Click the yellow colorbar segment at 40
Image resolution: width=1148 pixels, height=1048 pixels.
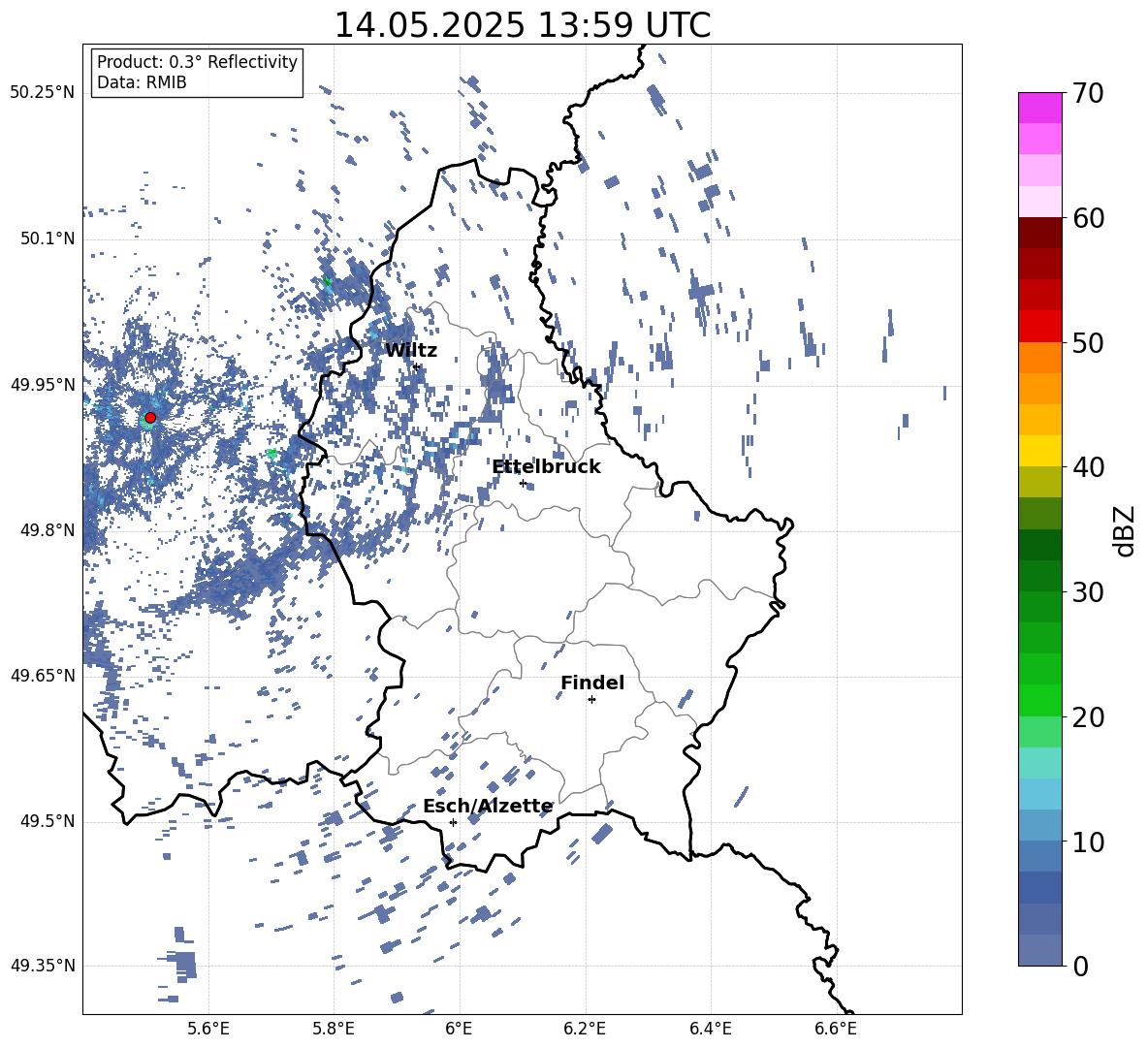(x=1040, y=451)
